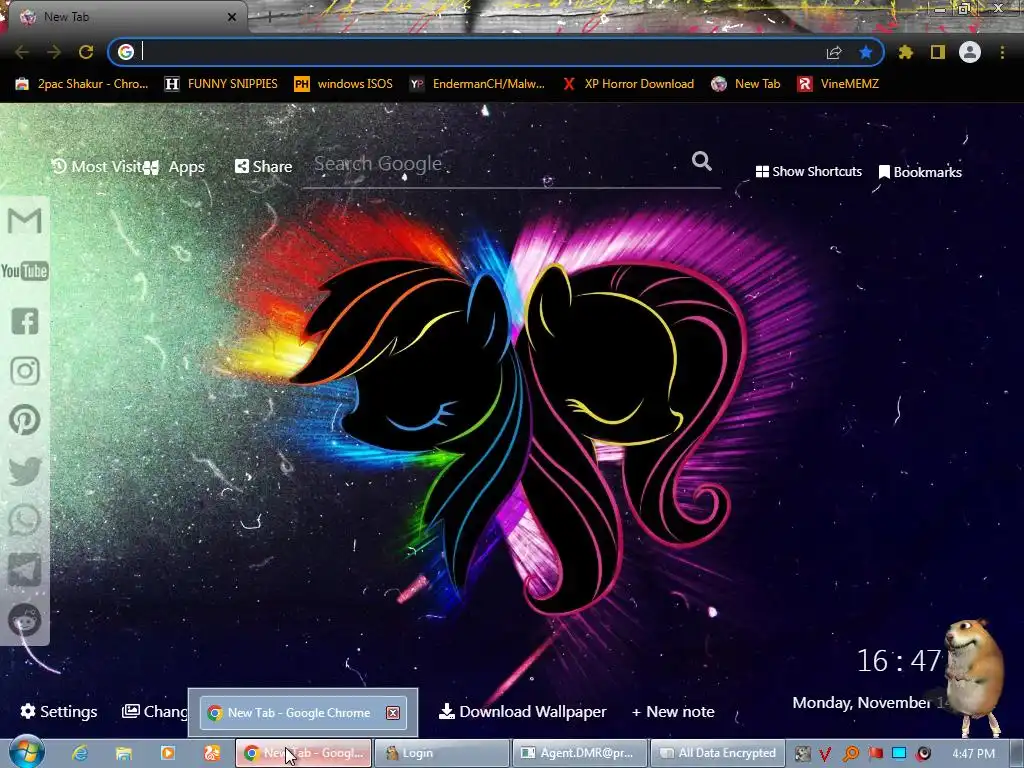Click the Most Visited button
The width and height of the screenshot is (1024, 768).
(x=97, y=167)
